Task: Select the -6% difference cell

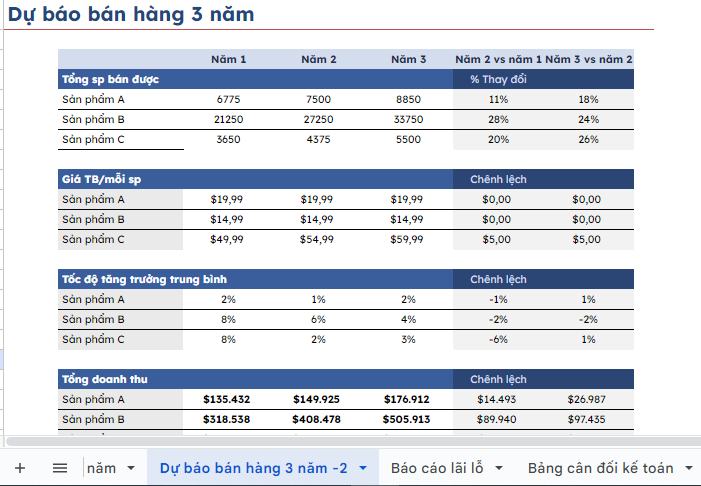Action: 498,339
